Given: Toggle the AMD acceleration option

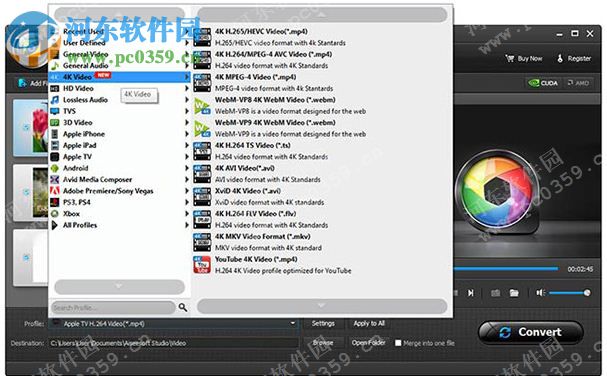Looking at the screenshot, I should [x=578, y=83].
